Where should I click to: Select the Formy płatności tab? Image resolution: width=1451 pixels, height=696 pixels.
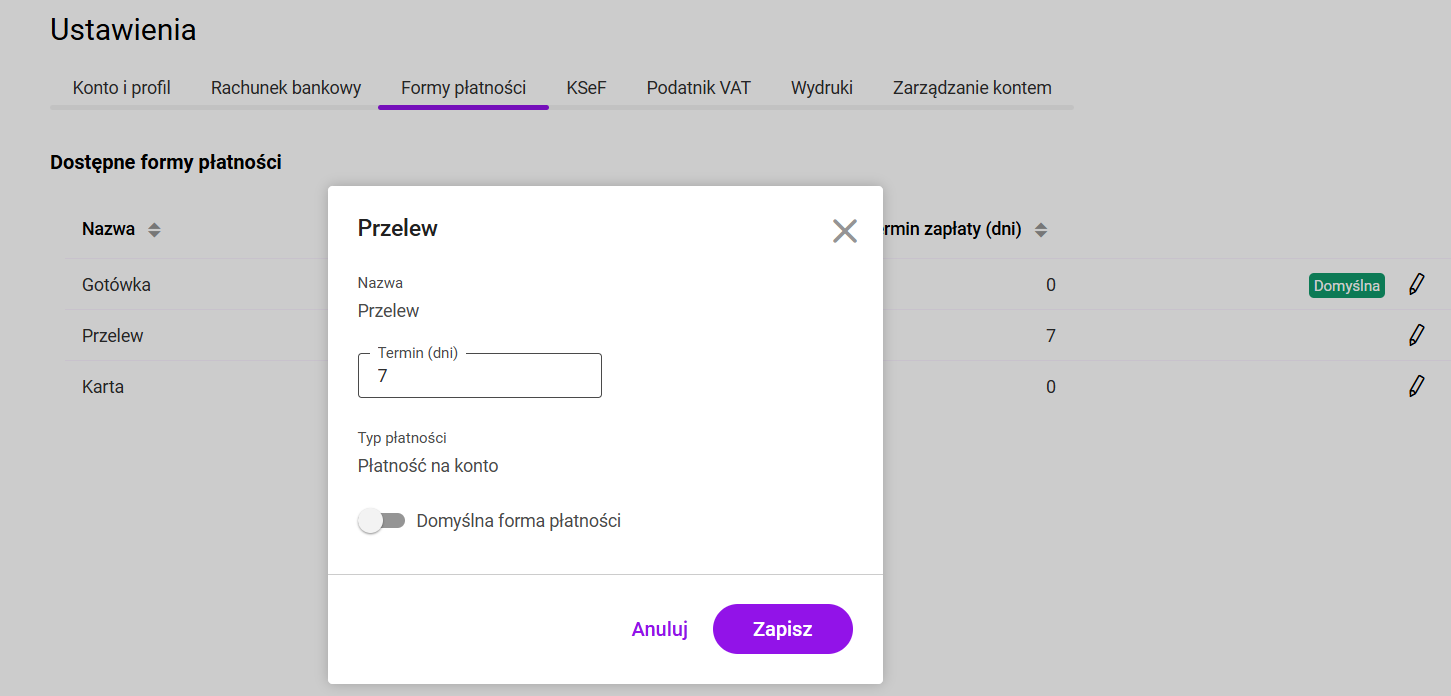(463, 88)
